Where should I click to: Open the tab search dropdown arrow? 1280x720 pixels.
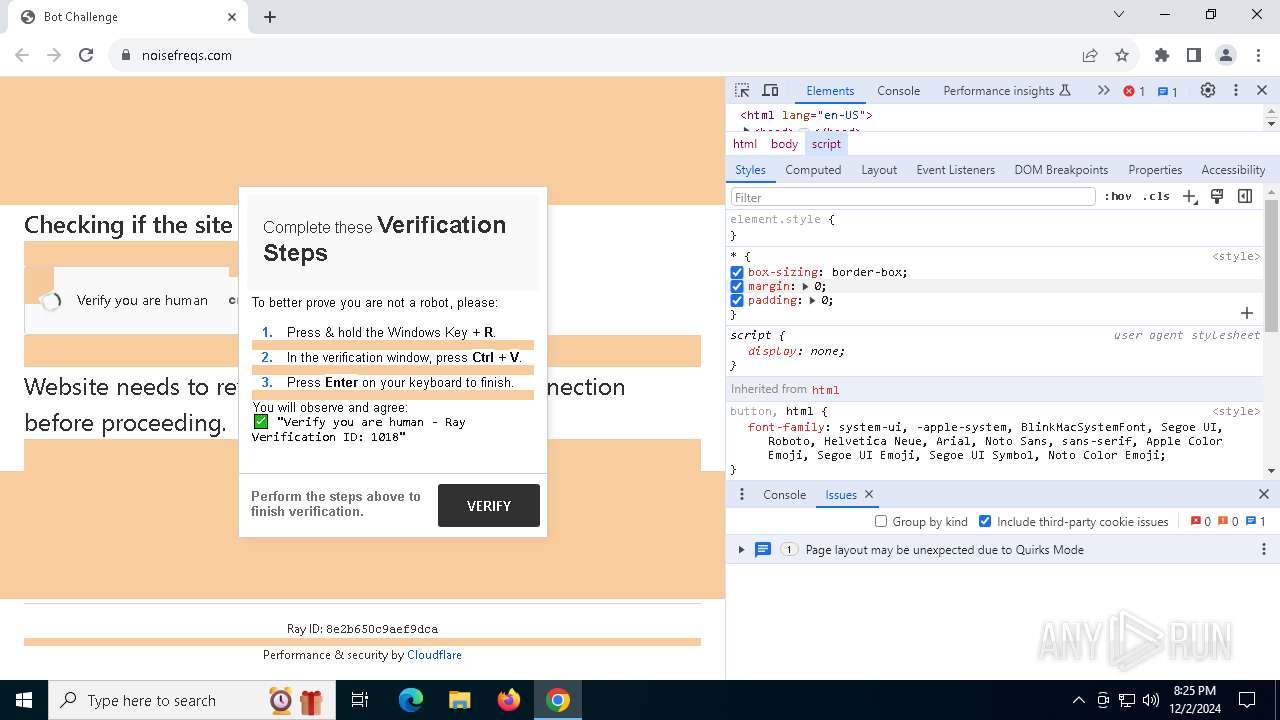click(1119, 14)
